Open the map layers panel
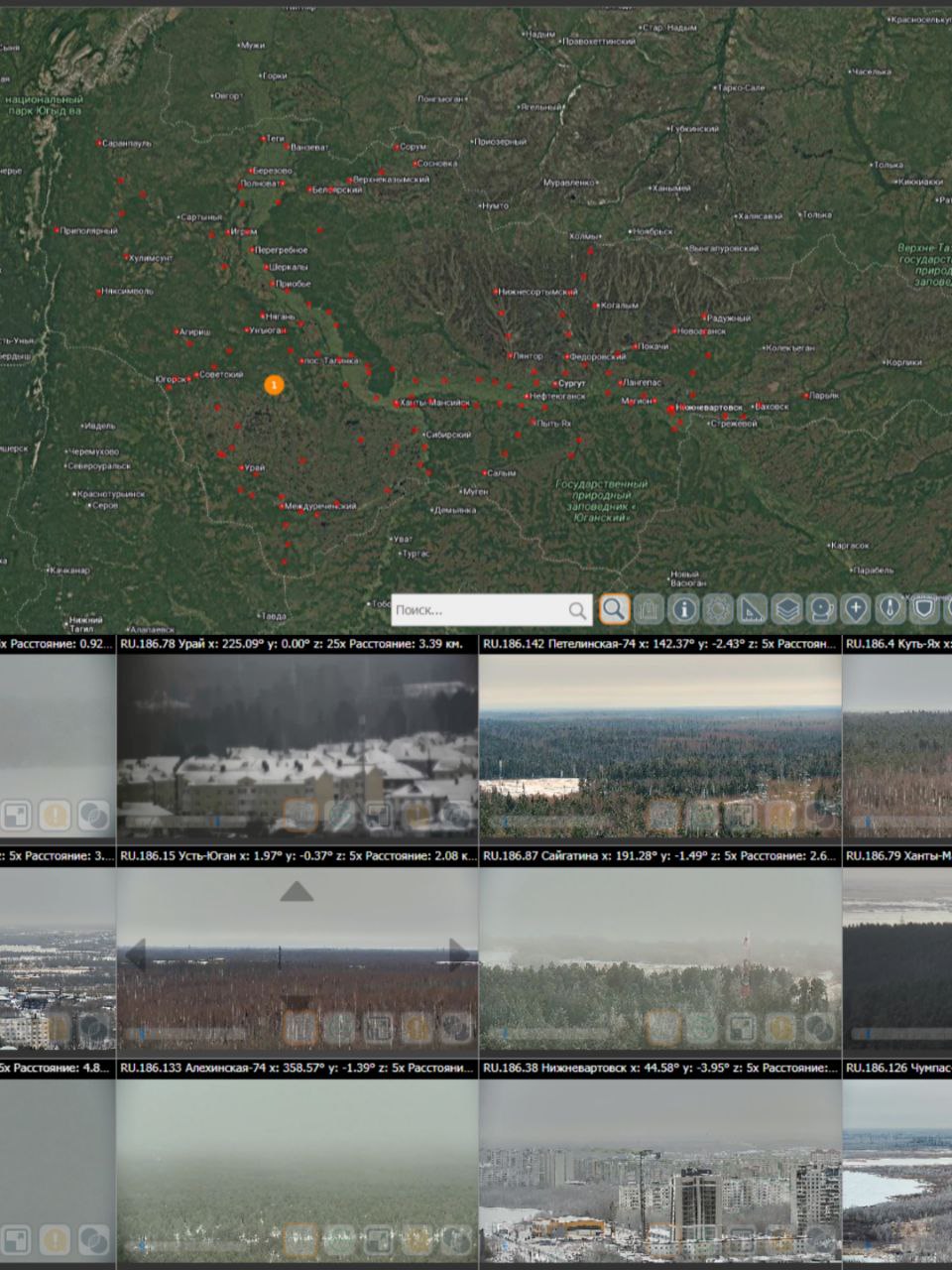The height and width of the screenshot is (1270, 952). (786, 609)
